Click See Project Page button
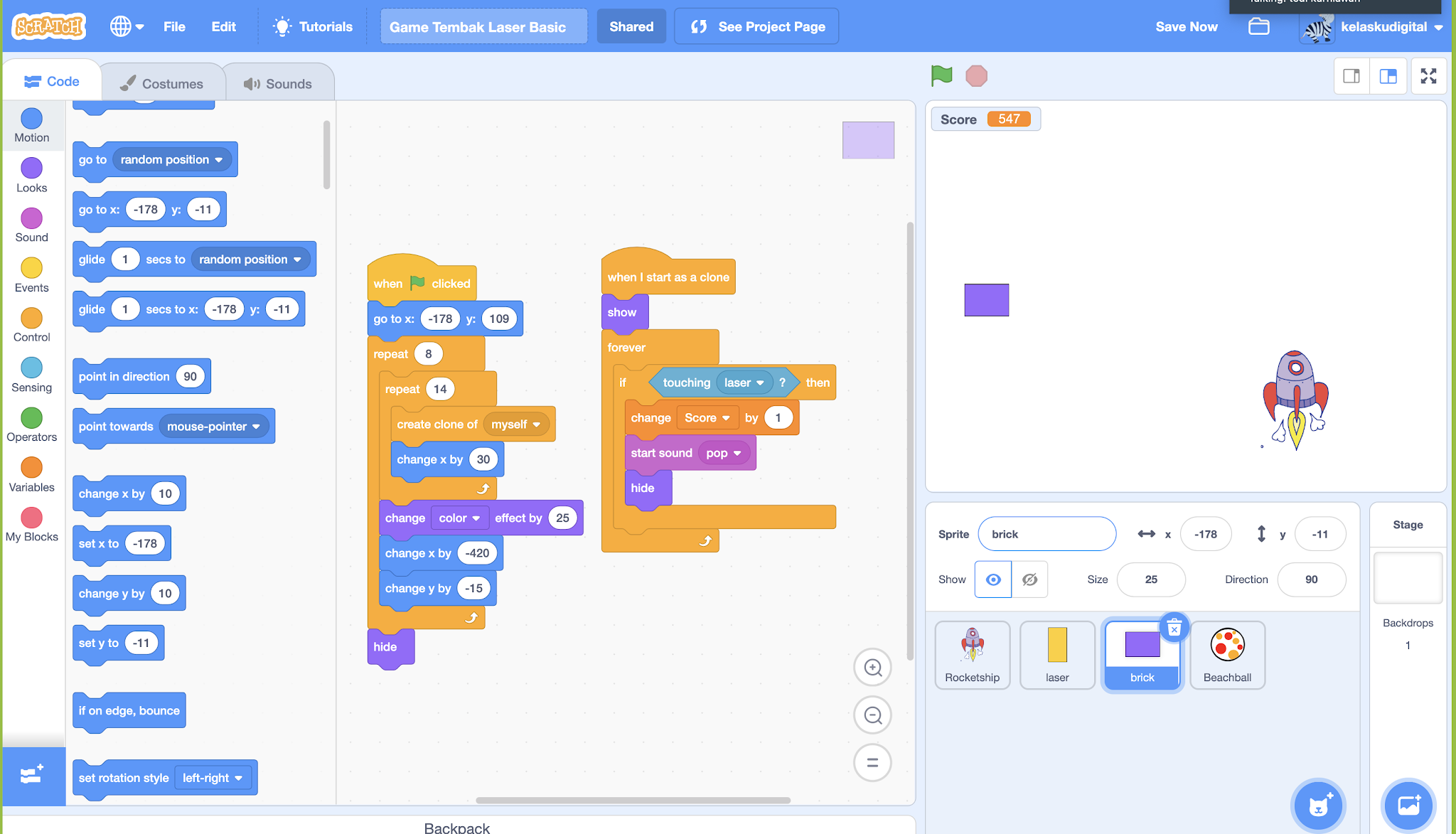This screenshot has width=1456, height=834. click(756, 27)
